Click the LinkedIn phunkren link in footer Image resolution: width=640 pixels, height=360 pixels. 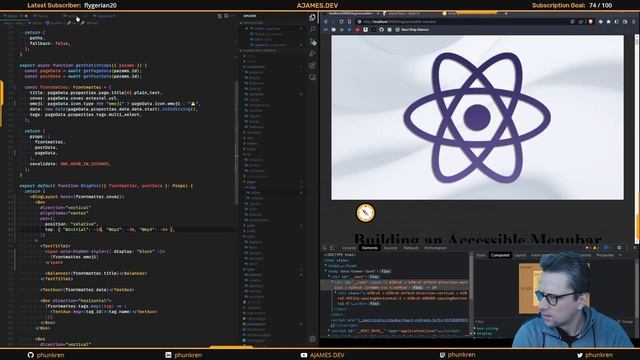pyautogui.click(x=184, y=355)
